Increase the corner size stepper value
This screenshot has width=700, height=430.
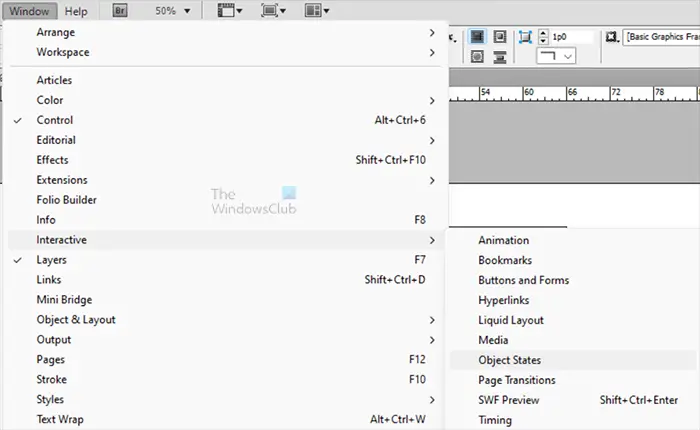pos(543,33)
